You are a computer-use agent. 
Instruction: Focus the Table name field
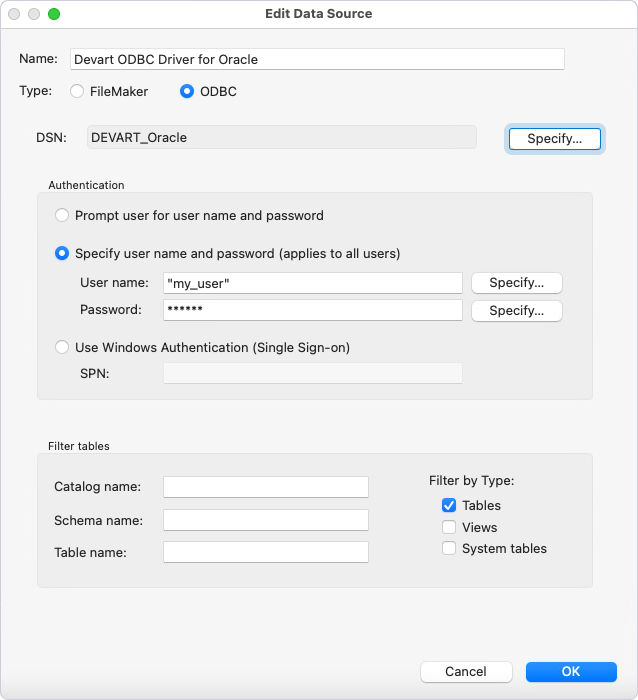(x=266, y=552)
